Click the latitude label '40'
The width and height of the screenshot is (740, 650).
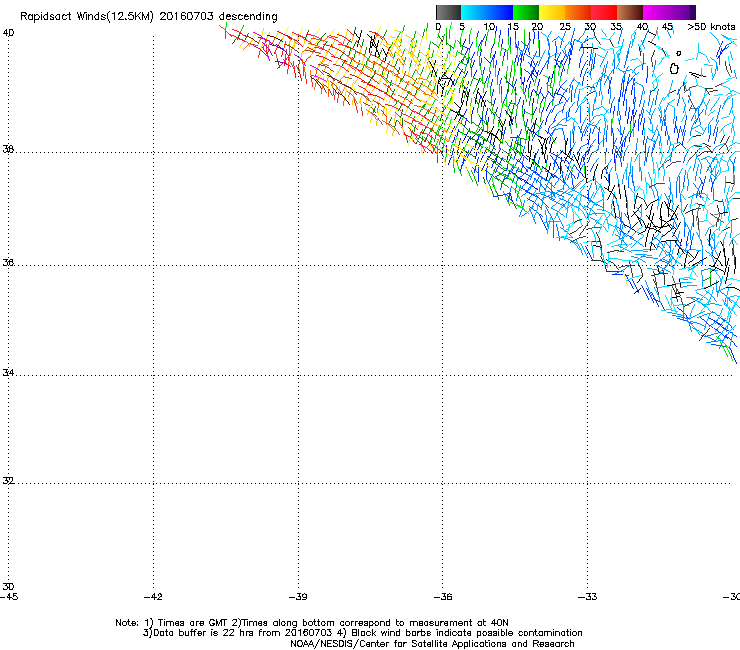[x=8, y=33]
